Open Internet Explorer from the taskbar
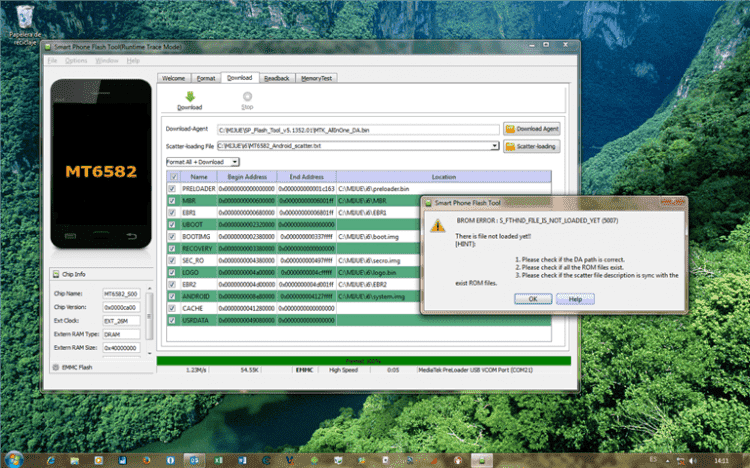The height and width of the screenshot is (468, 750). point(50,460)
